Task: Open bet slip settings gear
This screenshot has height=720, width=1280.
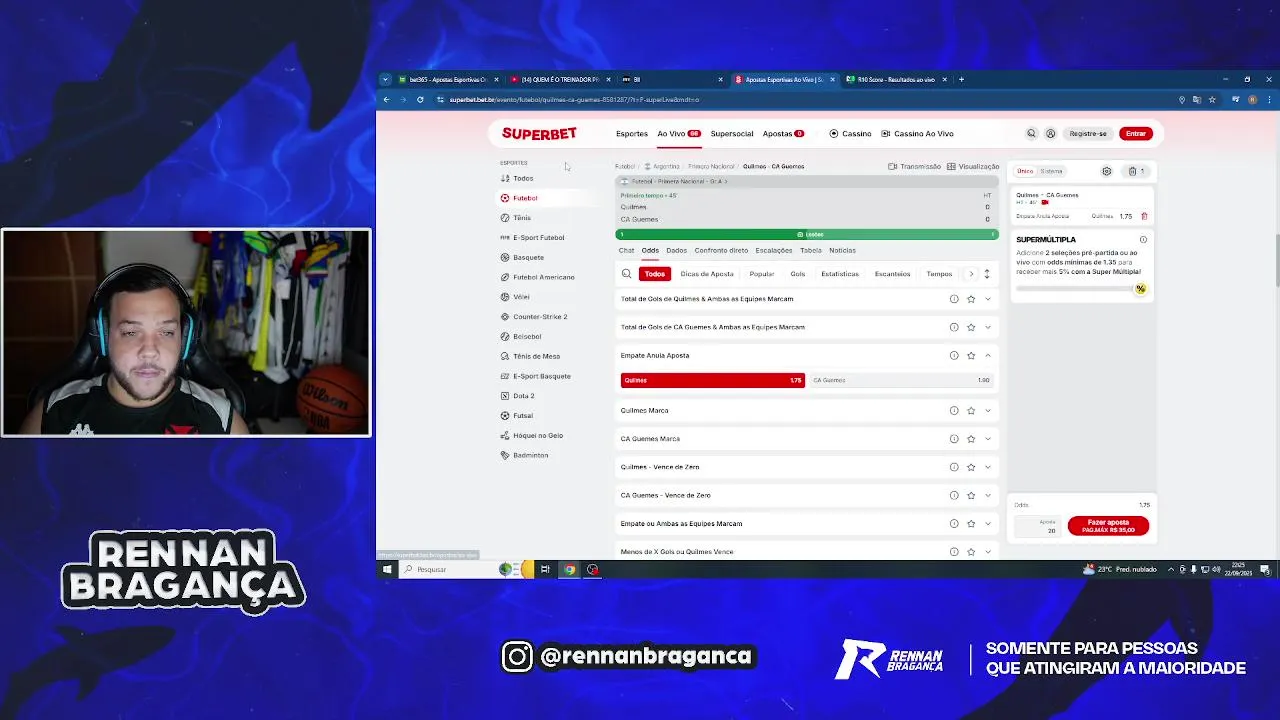Action: coord(1106,171)
